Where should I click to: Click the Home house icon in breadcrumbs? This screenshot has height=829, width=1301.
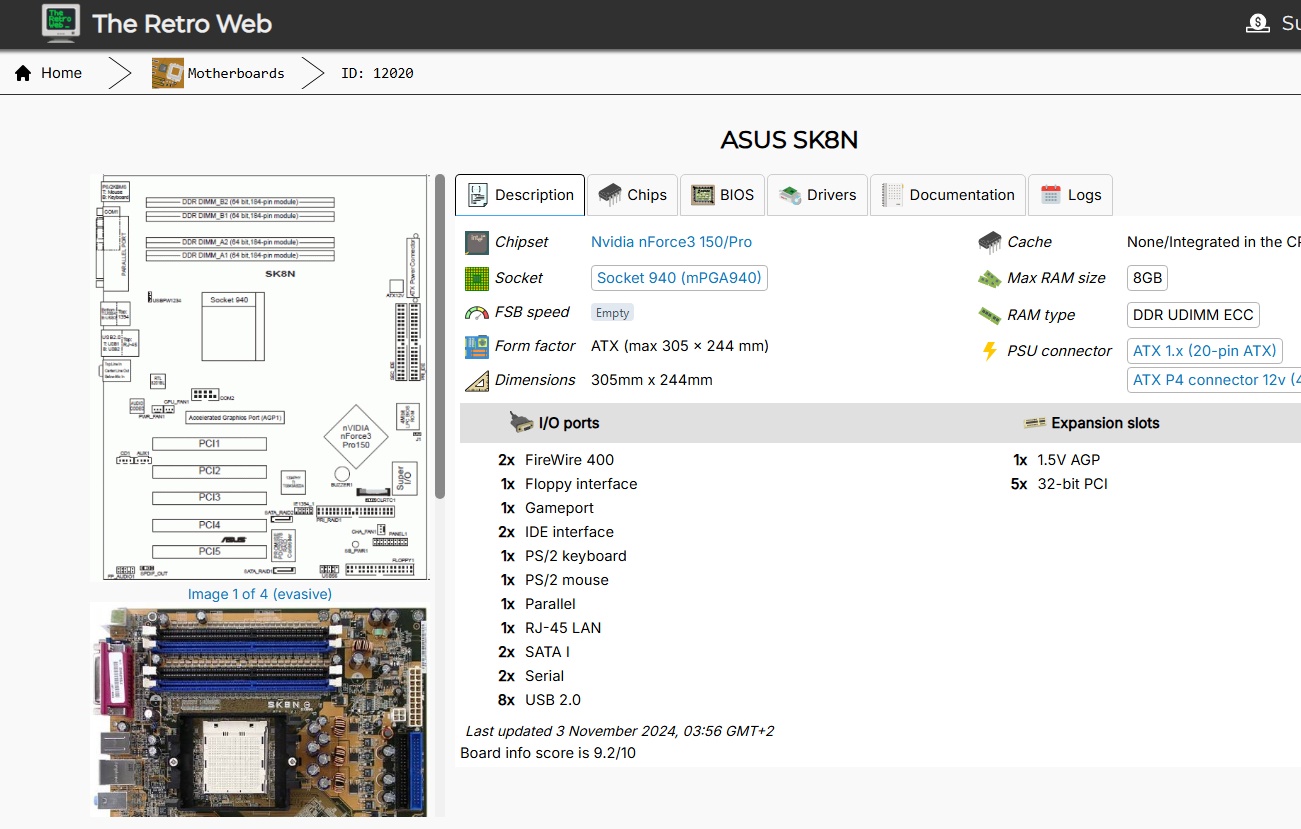(23, 73)
